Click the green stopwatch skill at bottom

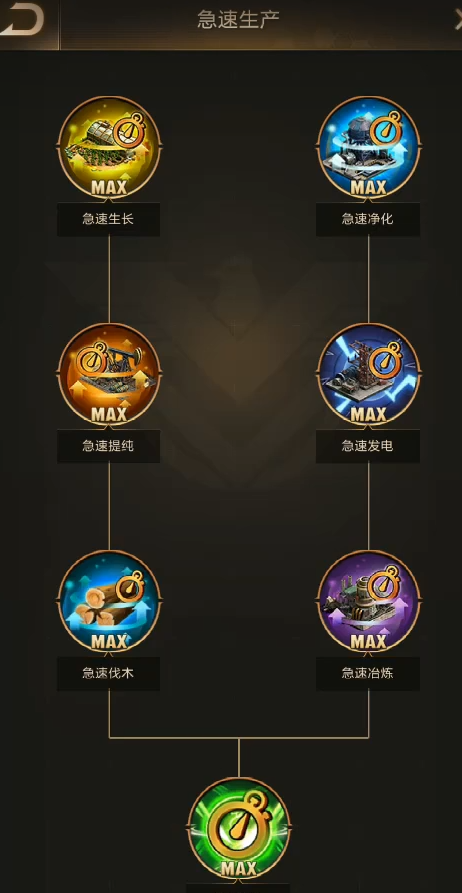click(239, 829)
